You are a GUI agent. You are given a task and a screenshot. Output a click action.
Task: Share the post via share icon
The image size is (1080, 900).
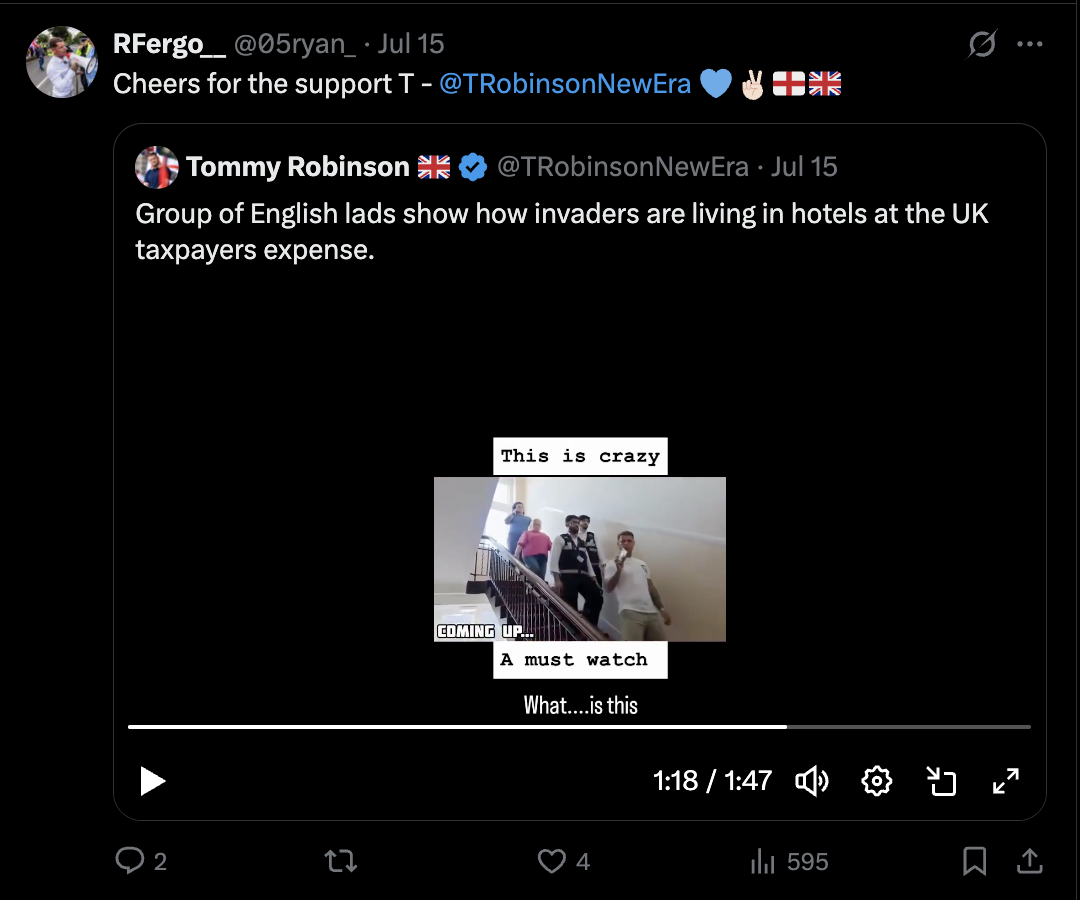pyautogui.click(x=1028, y=861)
